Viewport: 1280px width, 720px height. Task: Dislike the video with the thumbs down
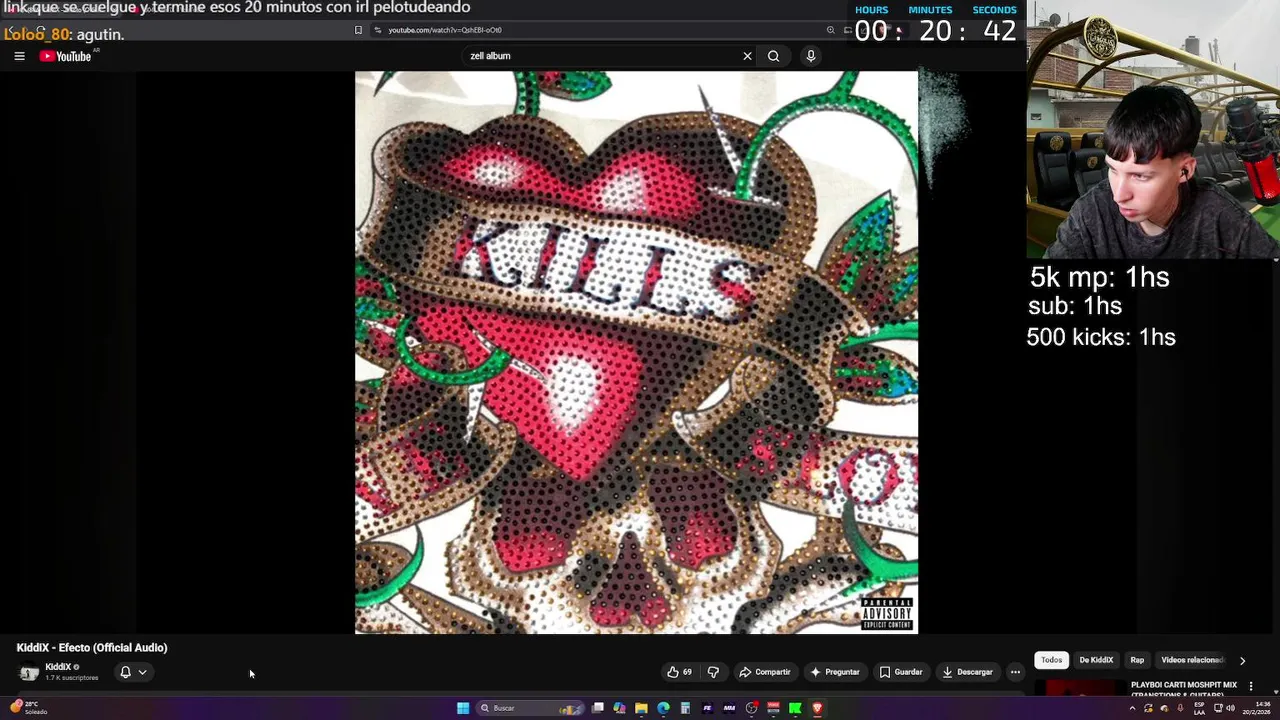tap(713, 672)
